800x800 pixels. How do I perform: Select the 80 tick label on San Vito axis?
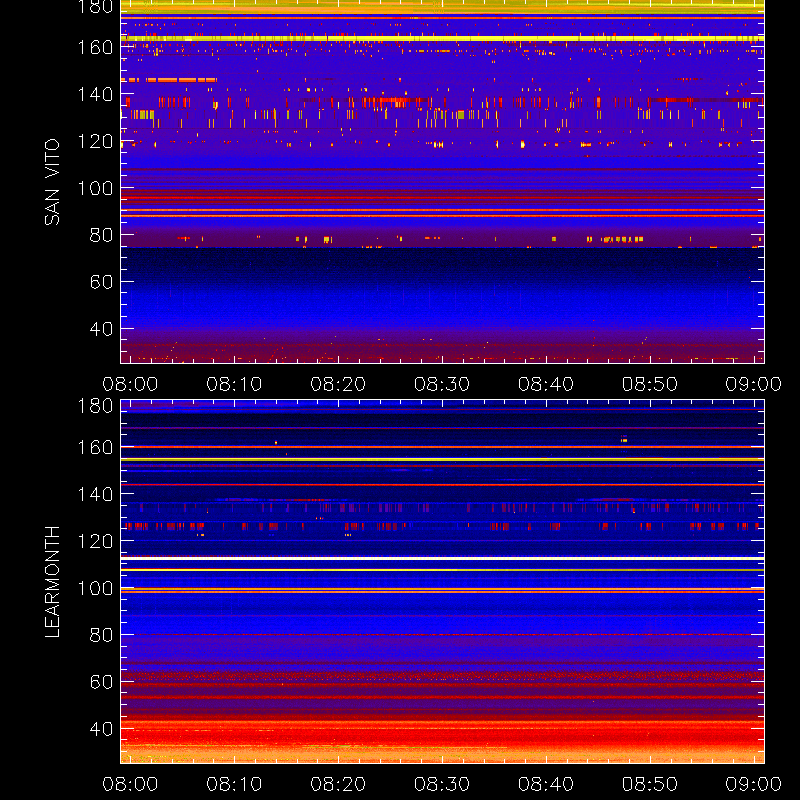pos(101,235)
